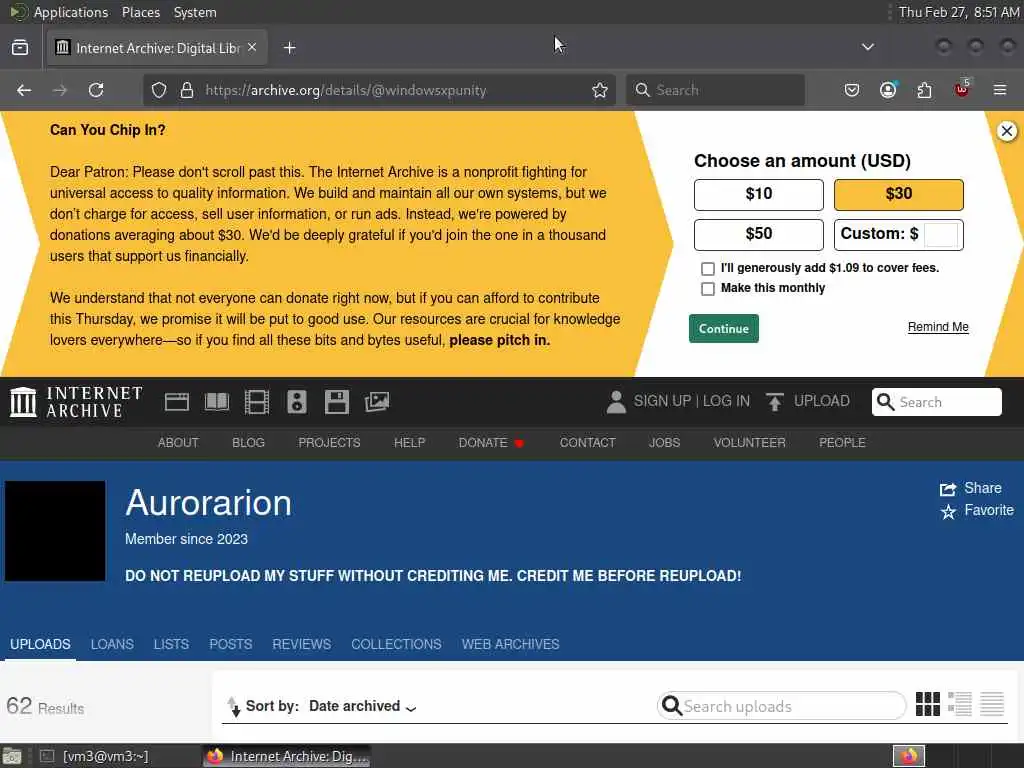Image resolution: width=1024 pixels, height=768 pixels.
Task: Open the BLOG nav link
Action: click(248, 443)
